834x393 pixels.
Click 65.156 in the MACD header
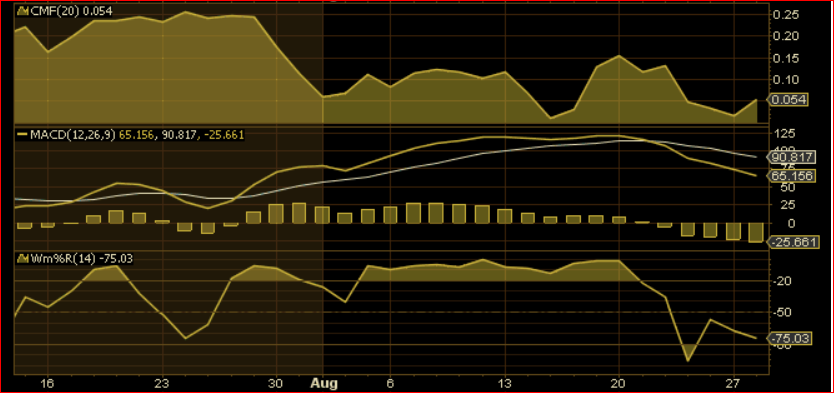coord(136,135)
